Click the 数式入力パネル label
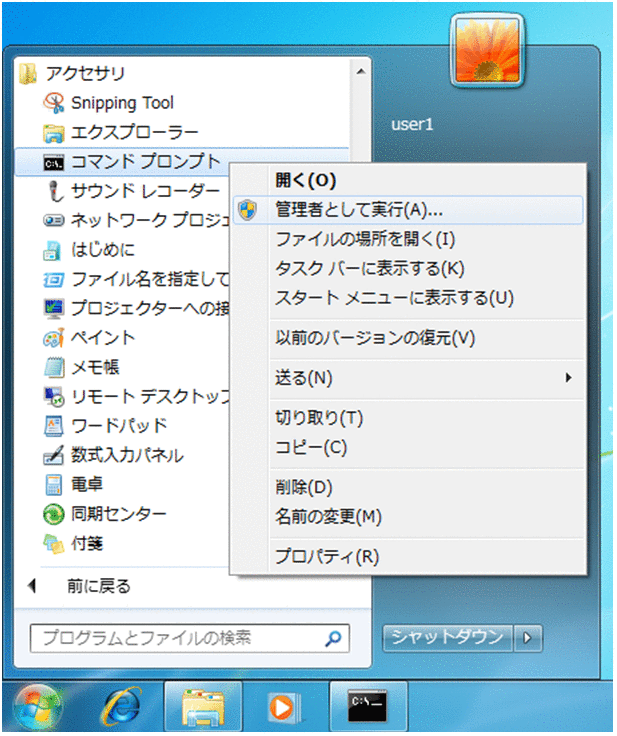This screenshot has width=617, height=736. 127,455
